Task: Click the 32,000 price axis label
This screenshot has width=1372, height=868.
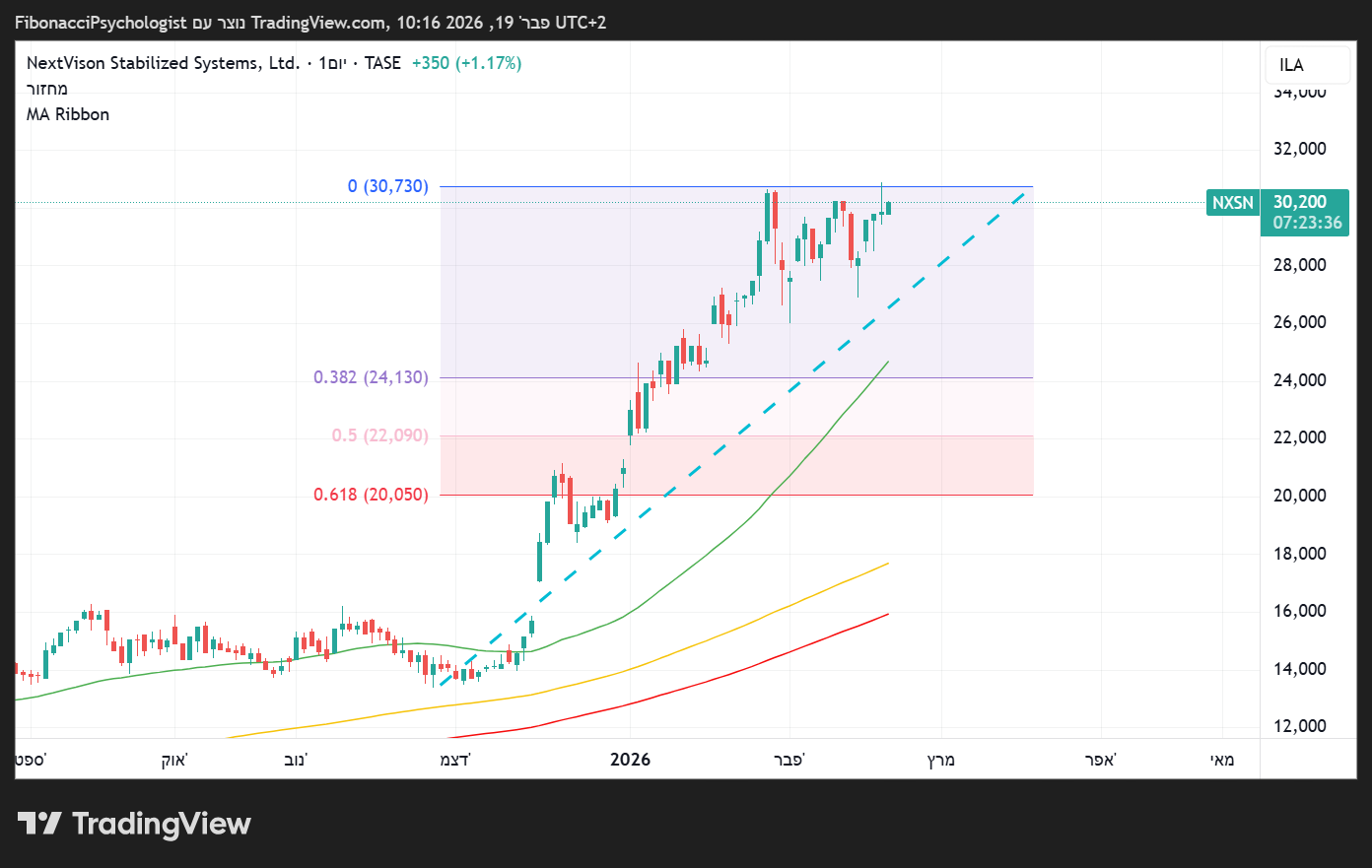Action: point(1300,149)
